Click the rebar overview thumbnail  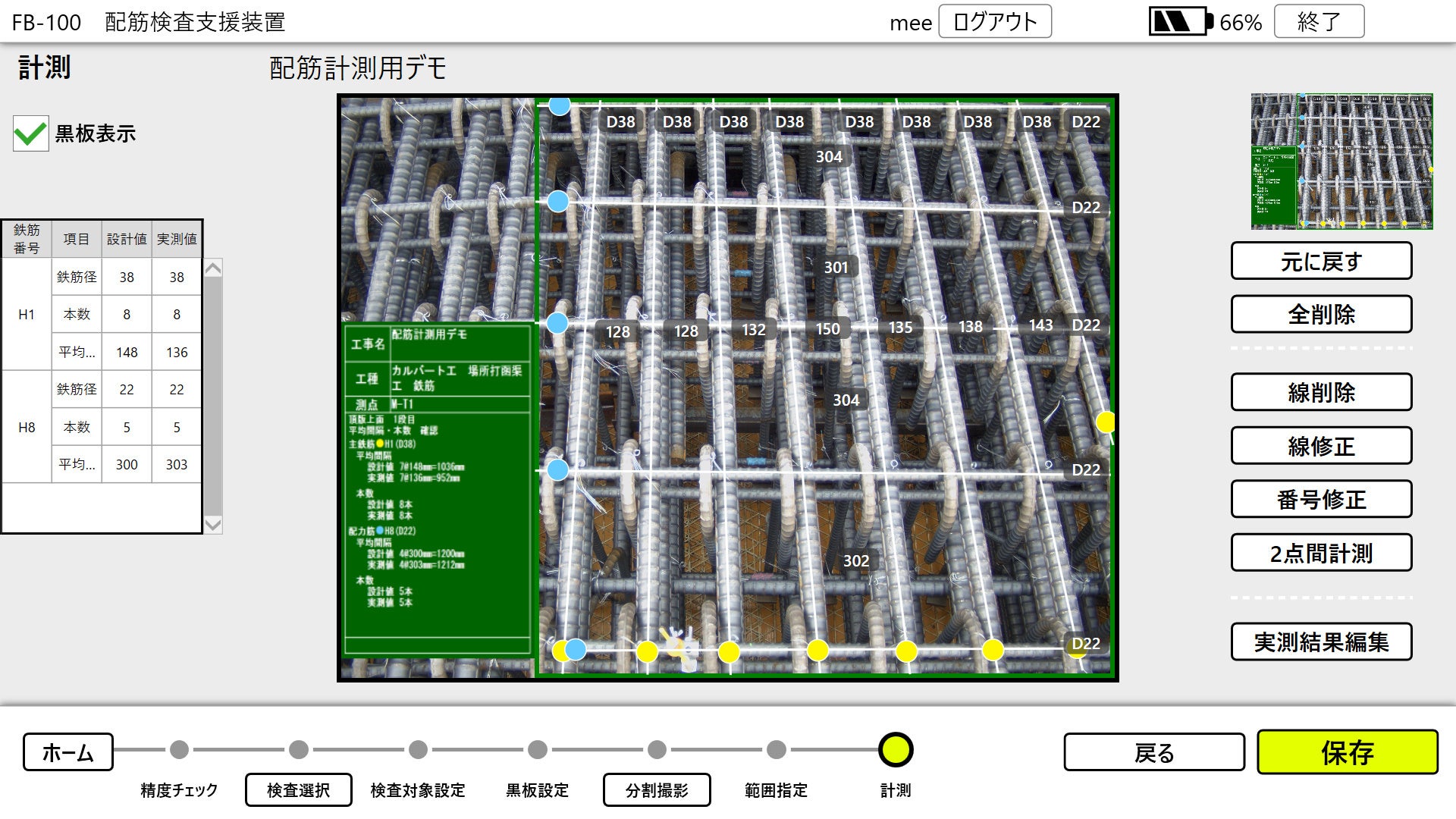pyautogui.click(x=1341, y=161)
